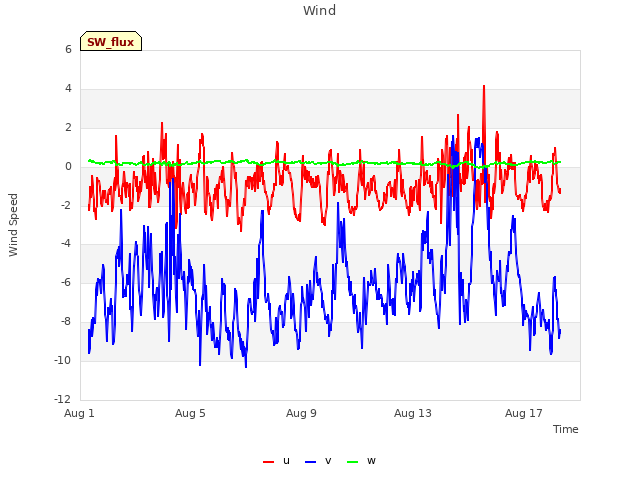Click the Wind Speed y-axis title
Viewport: 640px width, 480px height.
pos(13,225)
